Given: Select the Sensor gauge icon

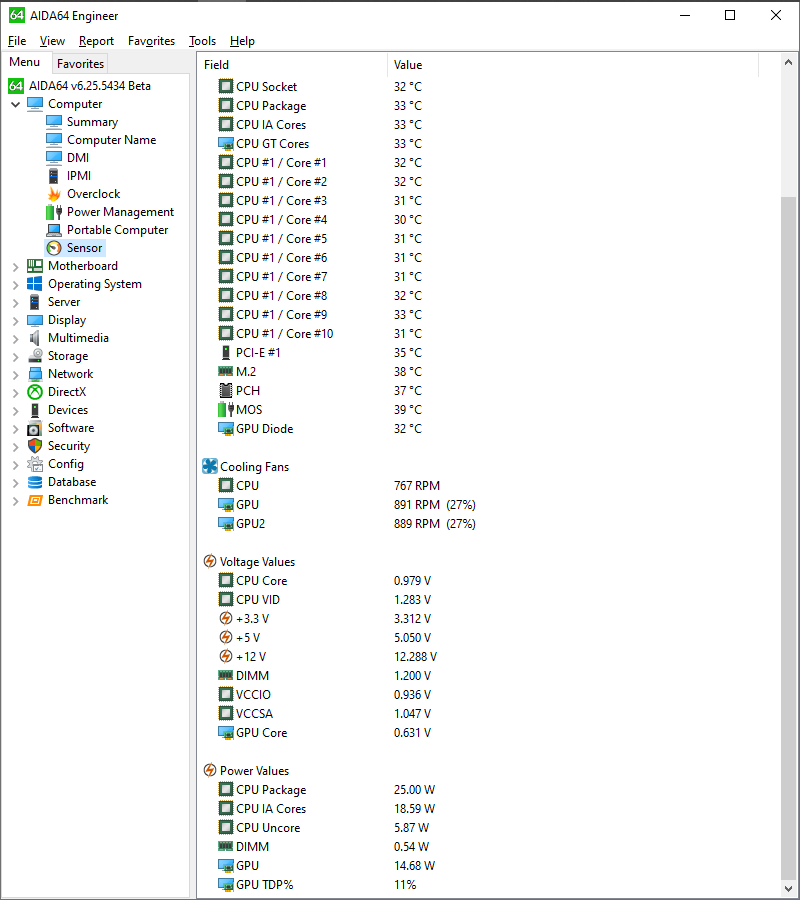Looking at the screenshot, I should coord(54,248).
